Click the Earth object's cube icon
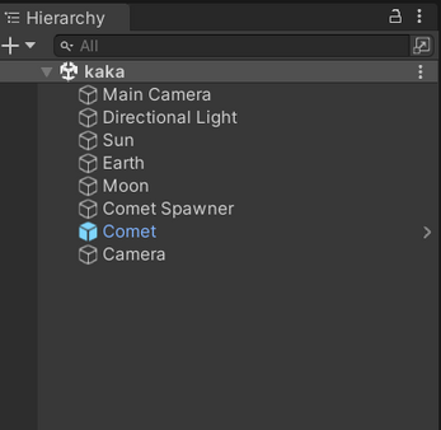Viewport: 441px width, 430px height. [x=88, y=163]
